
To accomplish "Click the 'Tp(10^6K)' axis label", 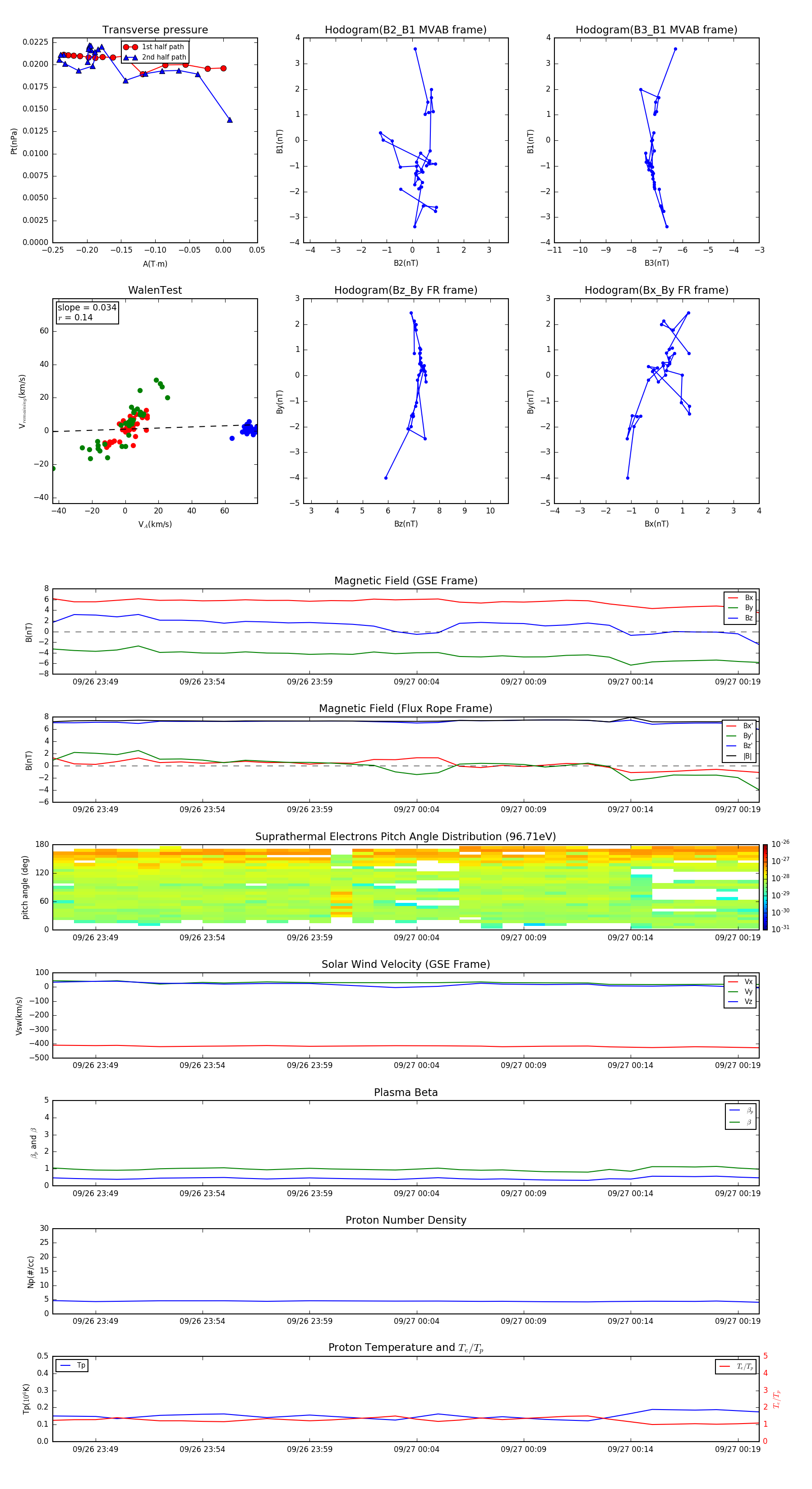I will tap(26, 1399).
